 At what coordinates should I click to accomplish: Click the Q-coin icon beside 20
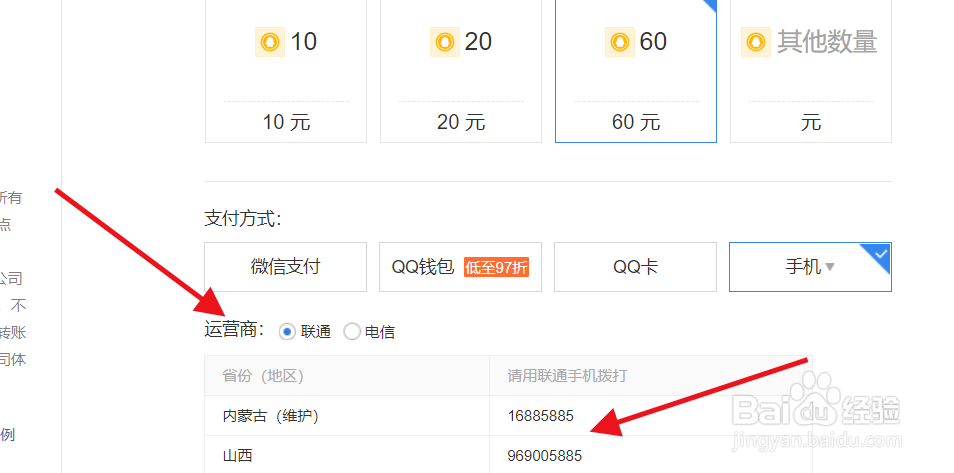click(x=445, y=42)
